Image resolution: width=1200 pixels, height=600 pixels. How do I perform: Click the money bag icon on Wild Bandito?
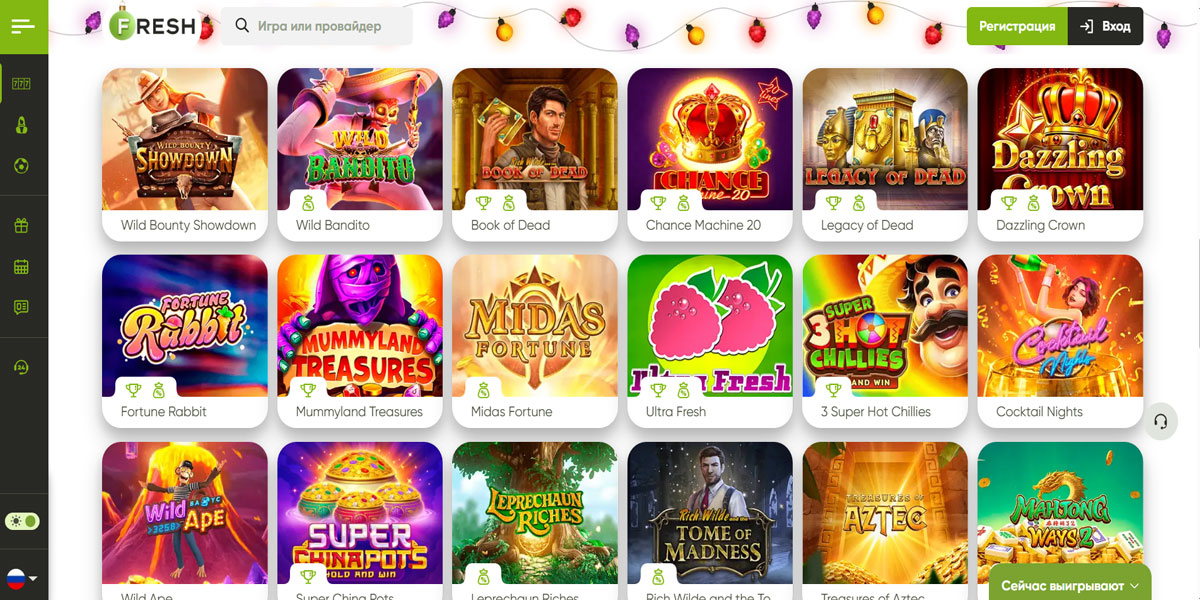point(308,203)
